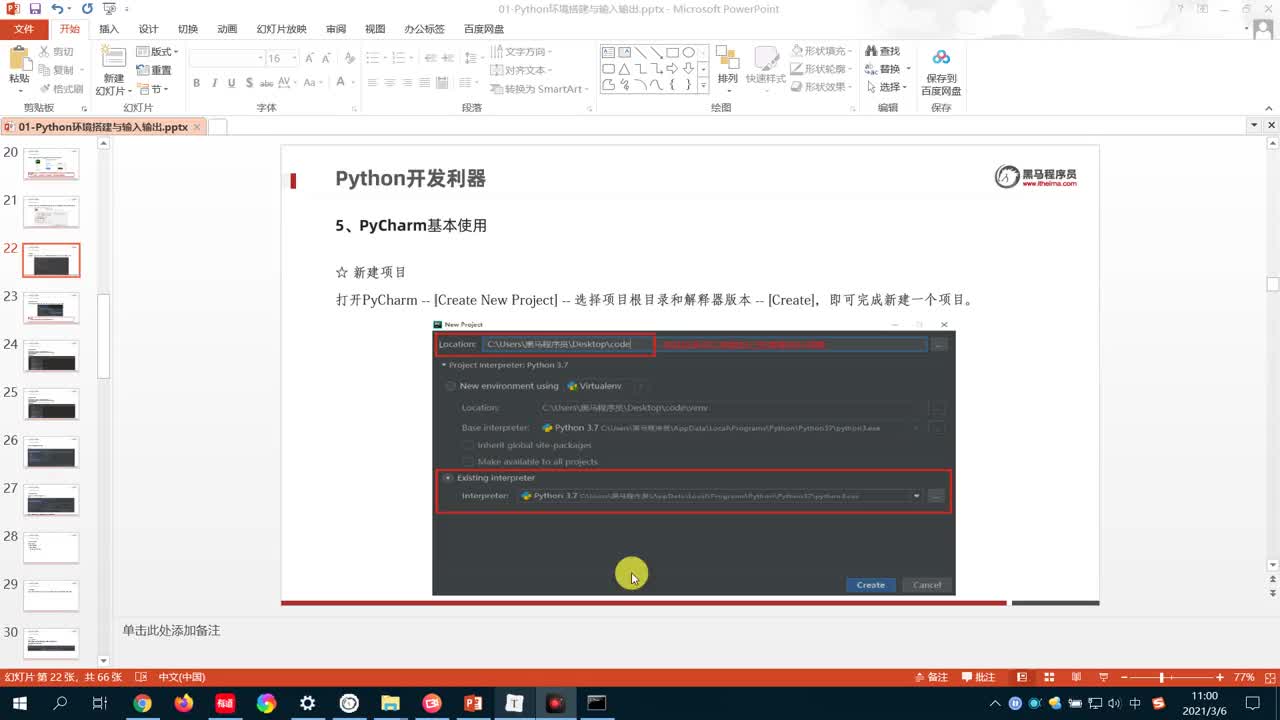Center-align the paragraph text
Screen dimensions: 1280x720
click(390, 83)
